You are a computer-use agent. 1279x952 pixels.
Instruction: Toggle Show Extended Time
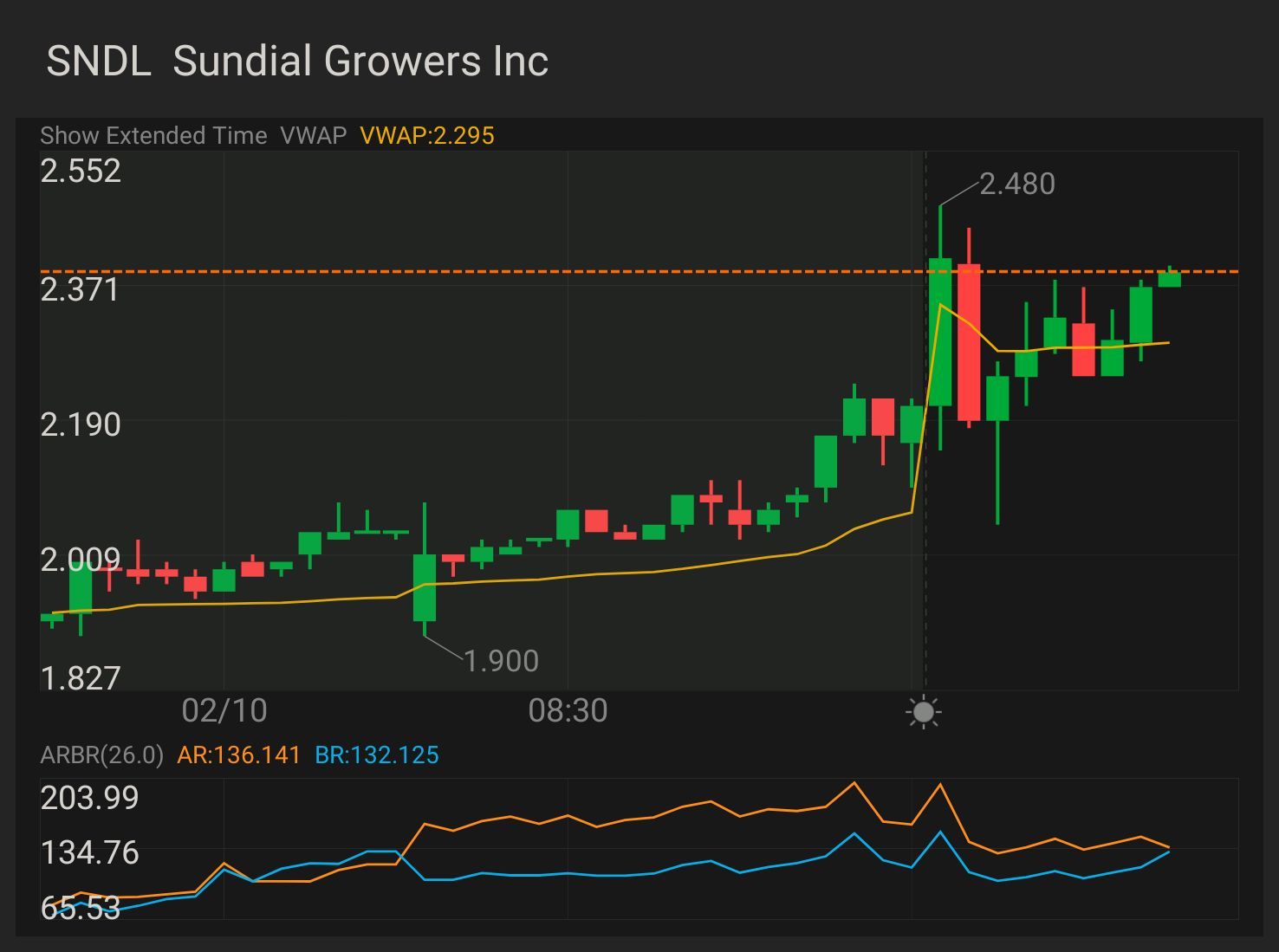[153, 136]
